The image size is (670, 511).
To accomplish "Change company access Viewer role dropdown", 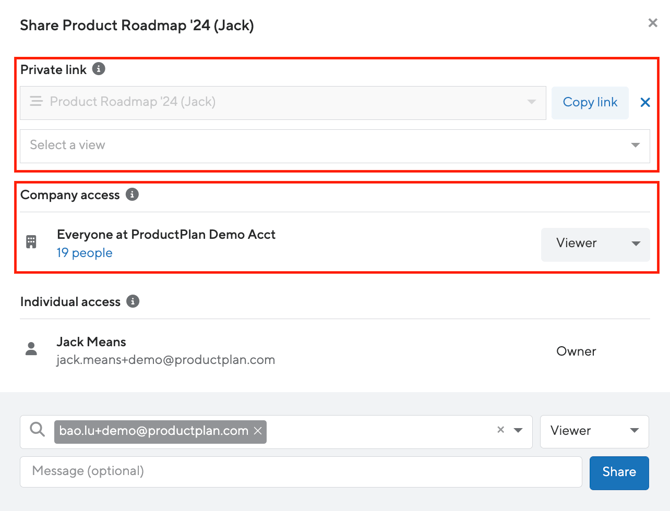I will pos(595,243).
